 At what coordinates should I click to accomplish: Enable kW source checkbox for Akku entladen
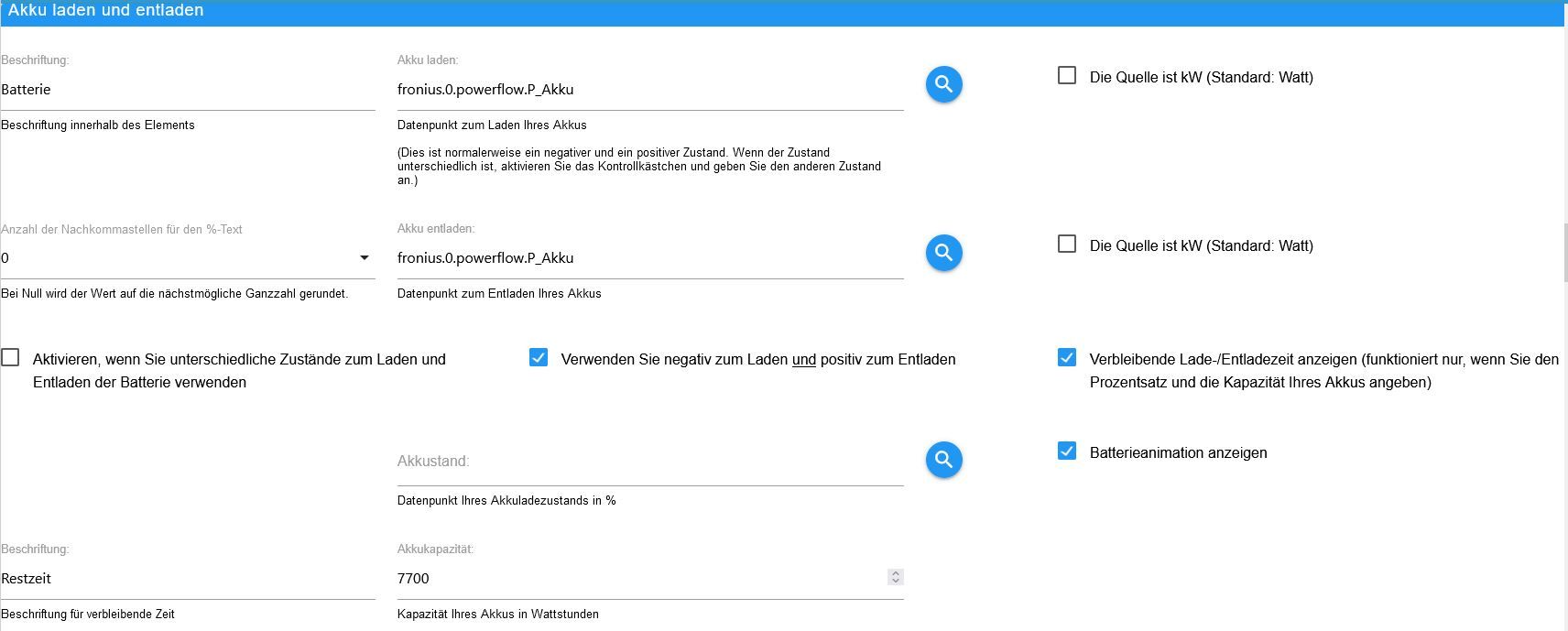click(x=1067, y=245)
